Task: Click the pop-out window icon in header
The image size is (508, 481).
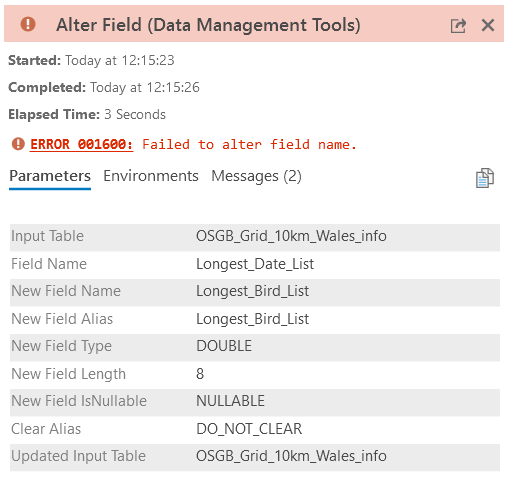Action: click(x=458, y=26)
